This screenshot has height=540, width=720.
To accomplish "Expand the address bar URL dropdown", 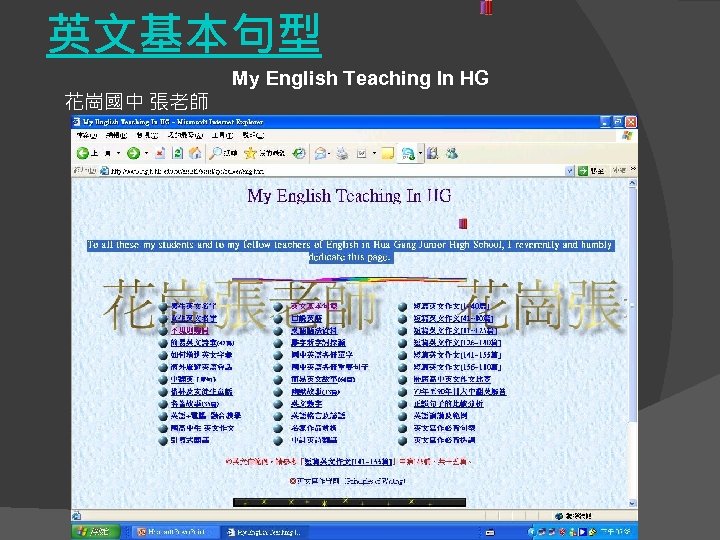I will click(570, 171).
